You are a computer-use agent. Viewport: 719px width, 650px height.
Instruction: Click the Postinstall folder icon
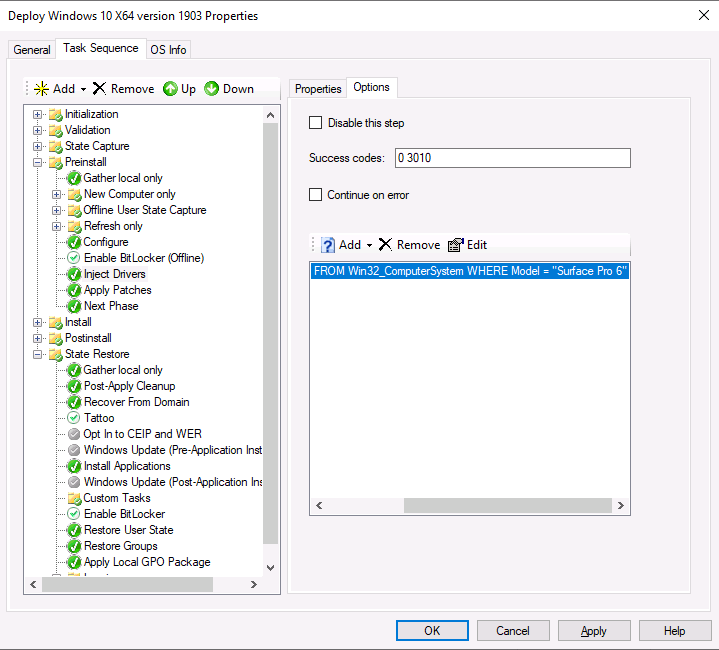(55, 339)
